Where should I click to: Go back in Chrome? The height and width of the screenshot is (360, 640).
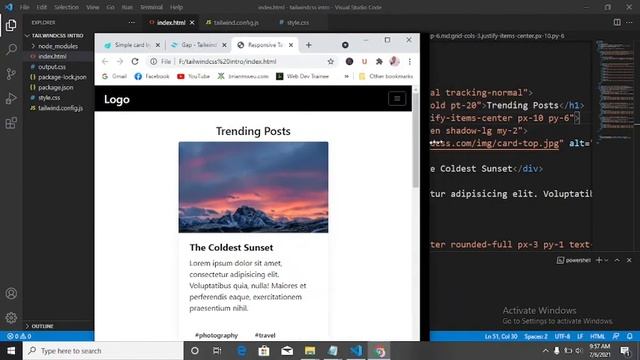pyautogui.click(x=105, y=61)
